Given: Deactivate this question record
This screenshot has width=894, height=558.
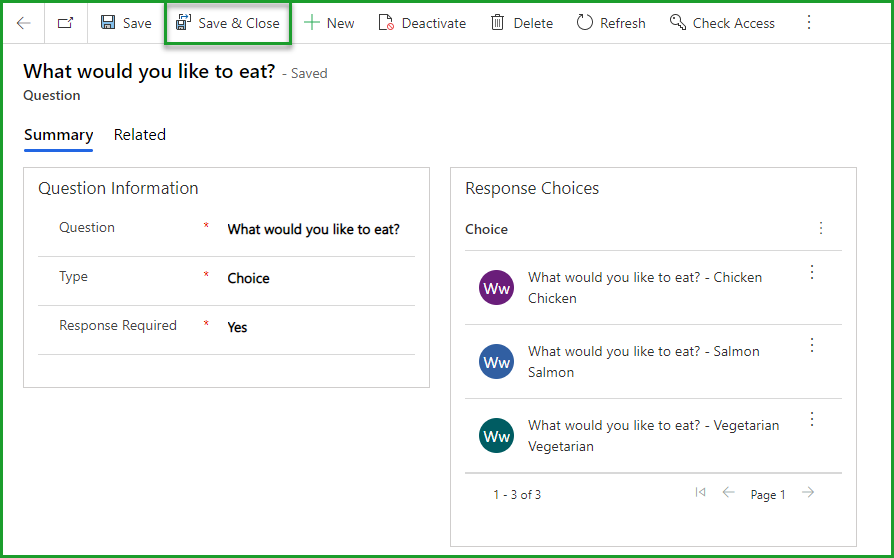Looking at the screenshot, I should click(422, 23).
